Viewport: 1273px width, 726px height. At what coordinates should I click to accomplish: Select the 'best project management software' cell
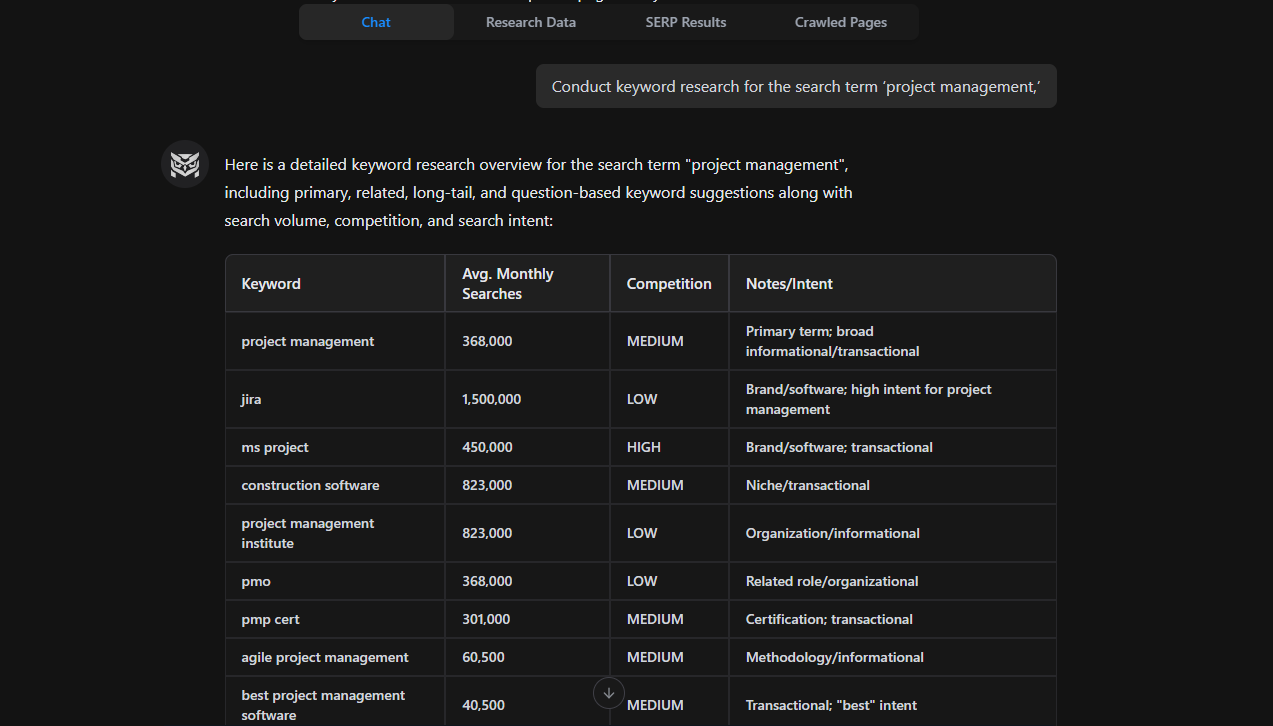323,705
